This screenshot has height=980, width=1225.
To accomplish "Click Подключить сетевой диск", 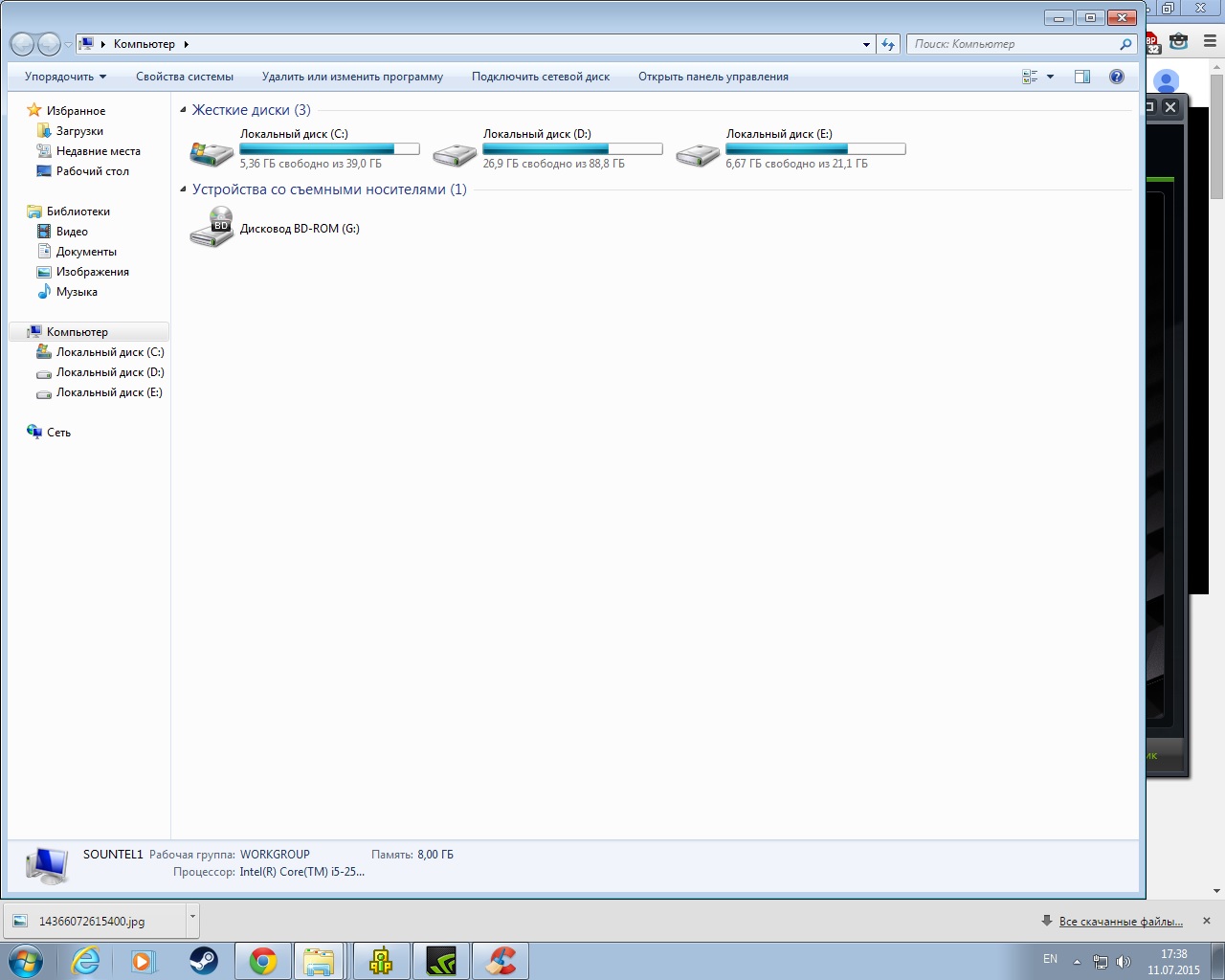I will 541,77.
